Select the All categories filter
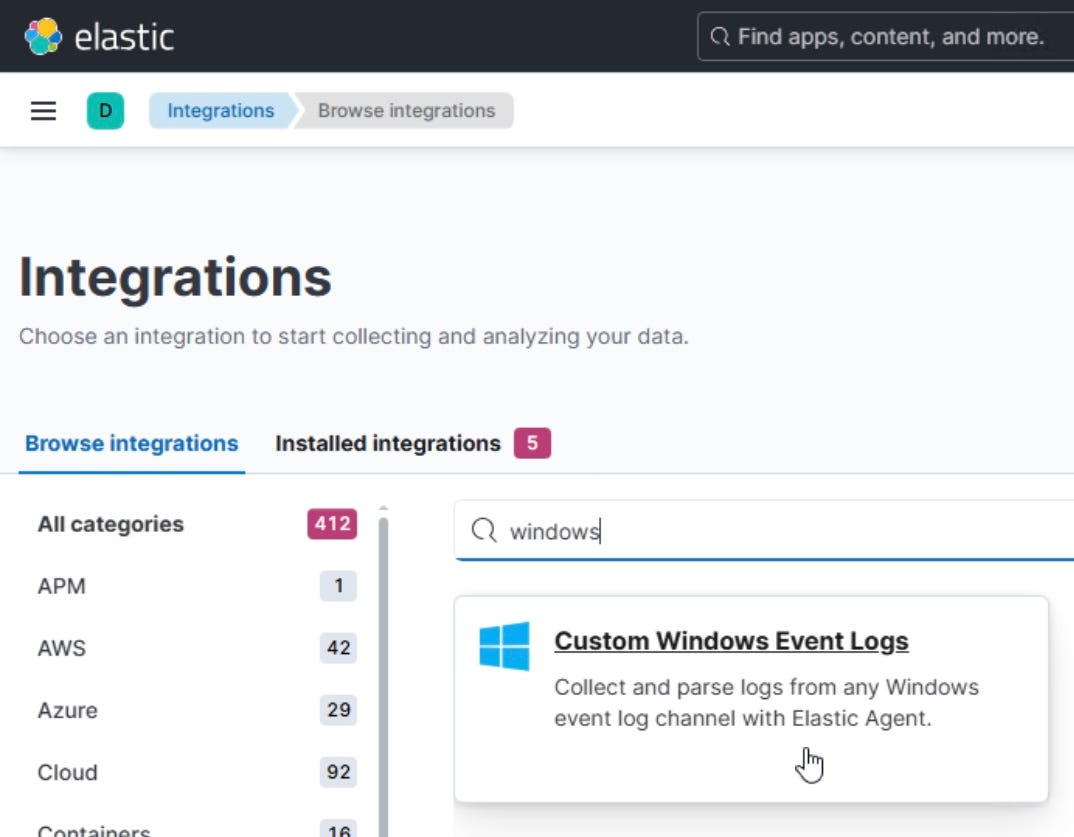Screen dimensions: 1074x837 click(x=111, y=524)
